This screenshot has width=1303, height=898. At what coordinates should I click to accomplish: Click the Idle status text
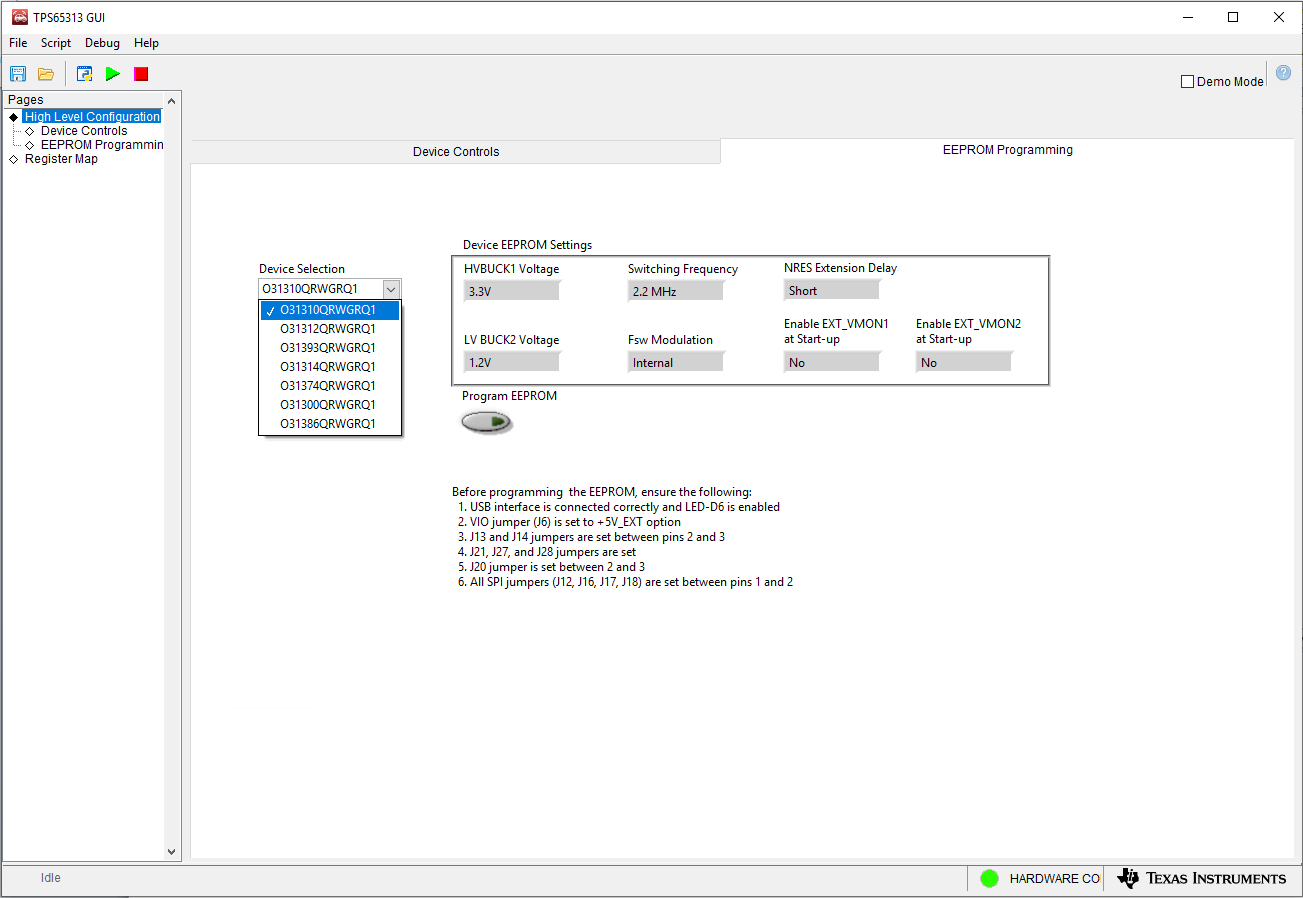51,878
